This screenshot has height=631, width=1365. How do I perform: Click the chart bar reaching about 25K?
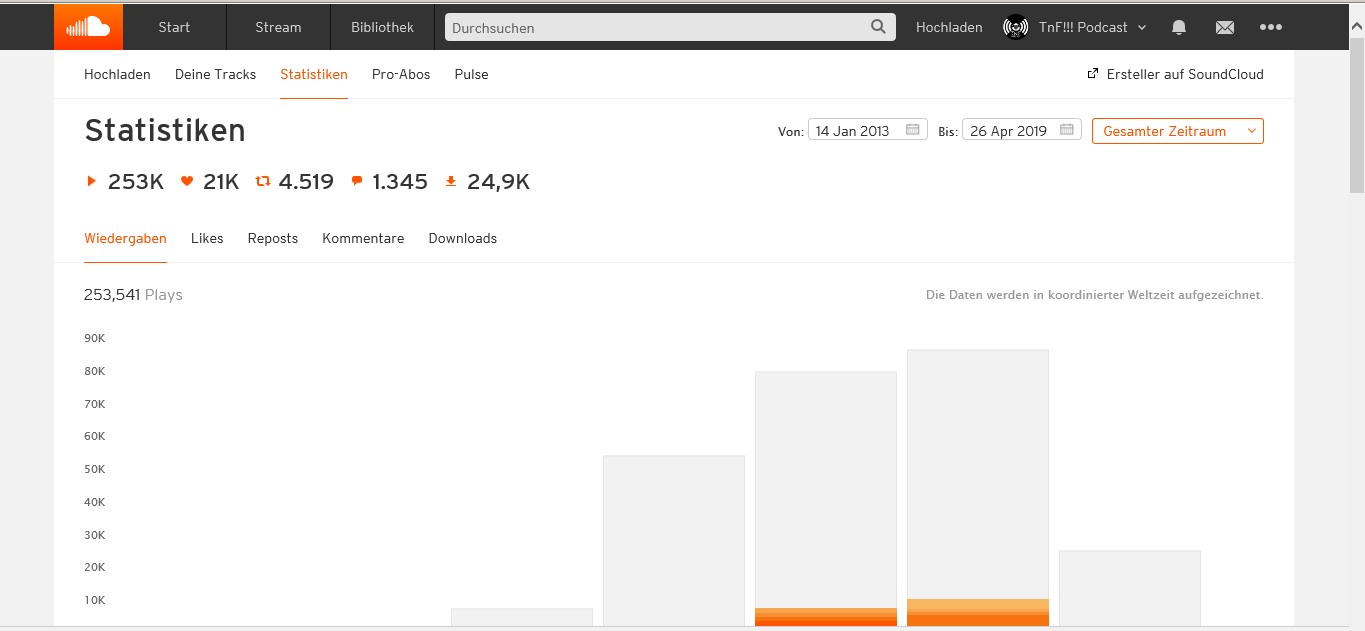[x=1129, y=588]
